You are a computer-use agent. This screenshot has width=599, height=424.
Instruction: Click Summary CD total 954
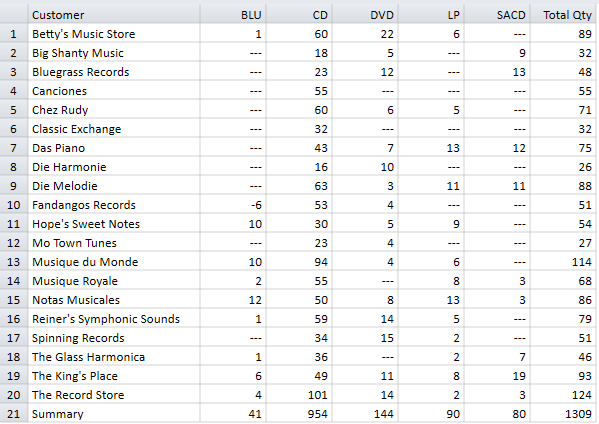pyautogui.click(x=299, y=414)
